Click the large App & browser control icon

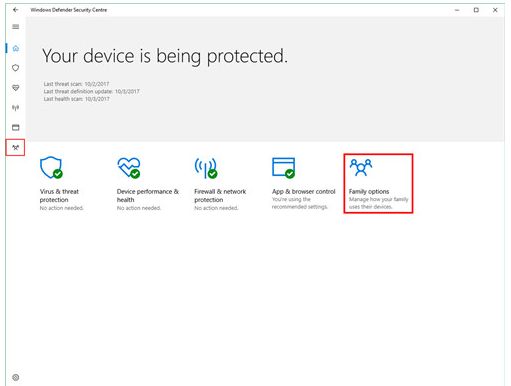click(284, 168)
